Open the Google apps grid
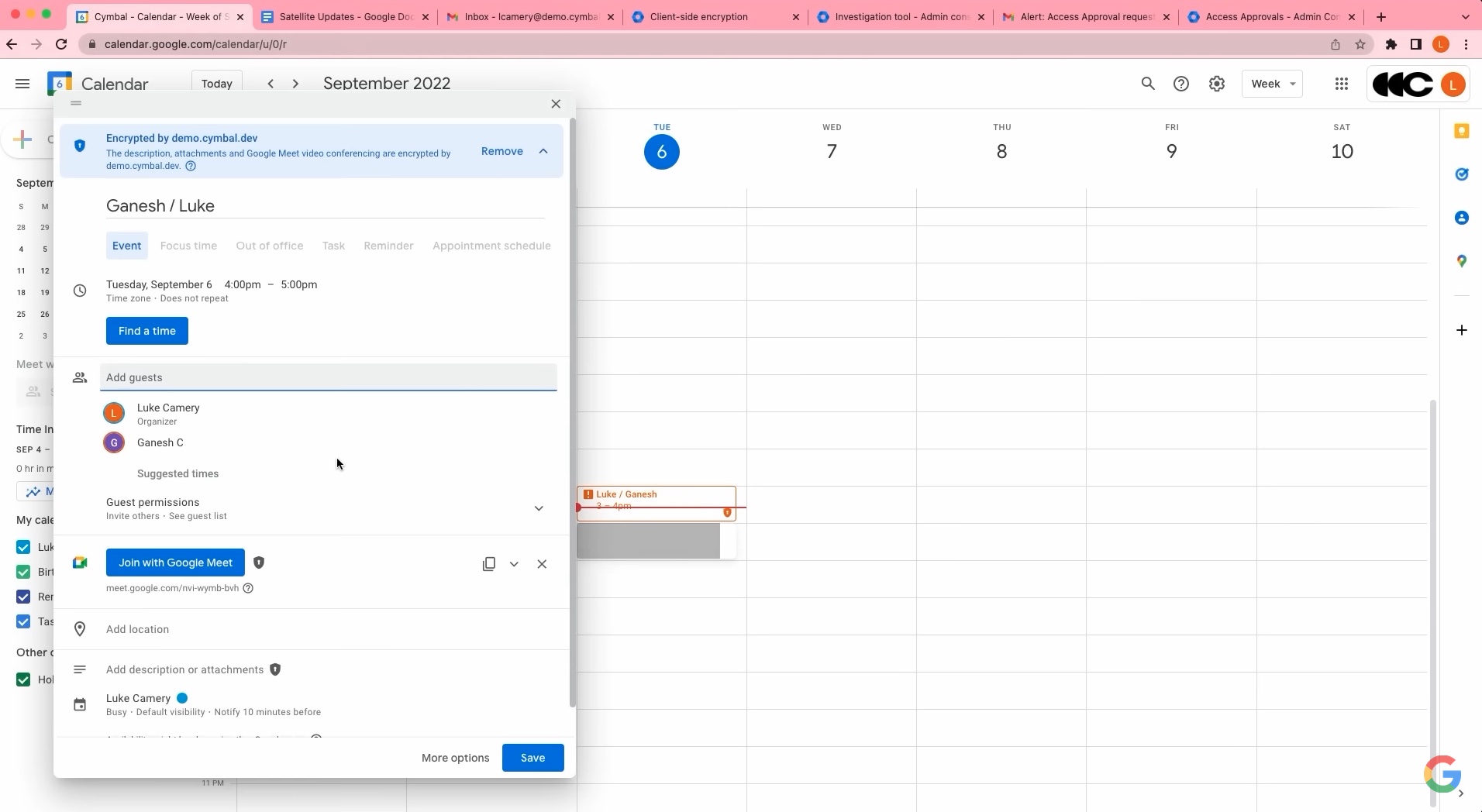The height and width of the screenshot is (812, 1482). tap(1342, 84)
